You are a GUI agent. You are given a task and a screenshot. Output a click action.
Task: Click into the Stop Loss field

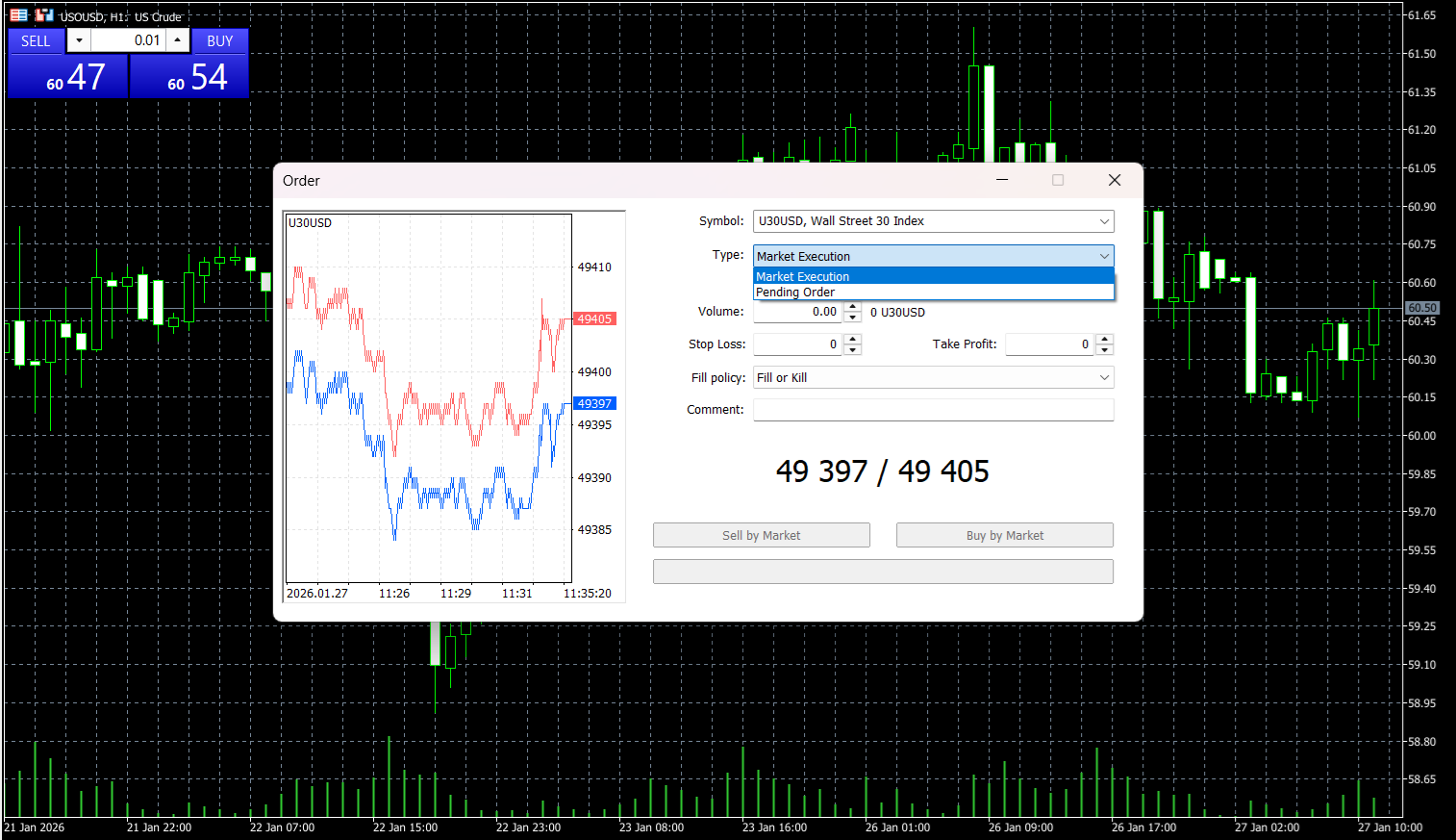click(x=797, y=344)
